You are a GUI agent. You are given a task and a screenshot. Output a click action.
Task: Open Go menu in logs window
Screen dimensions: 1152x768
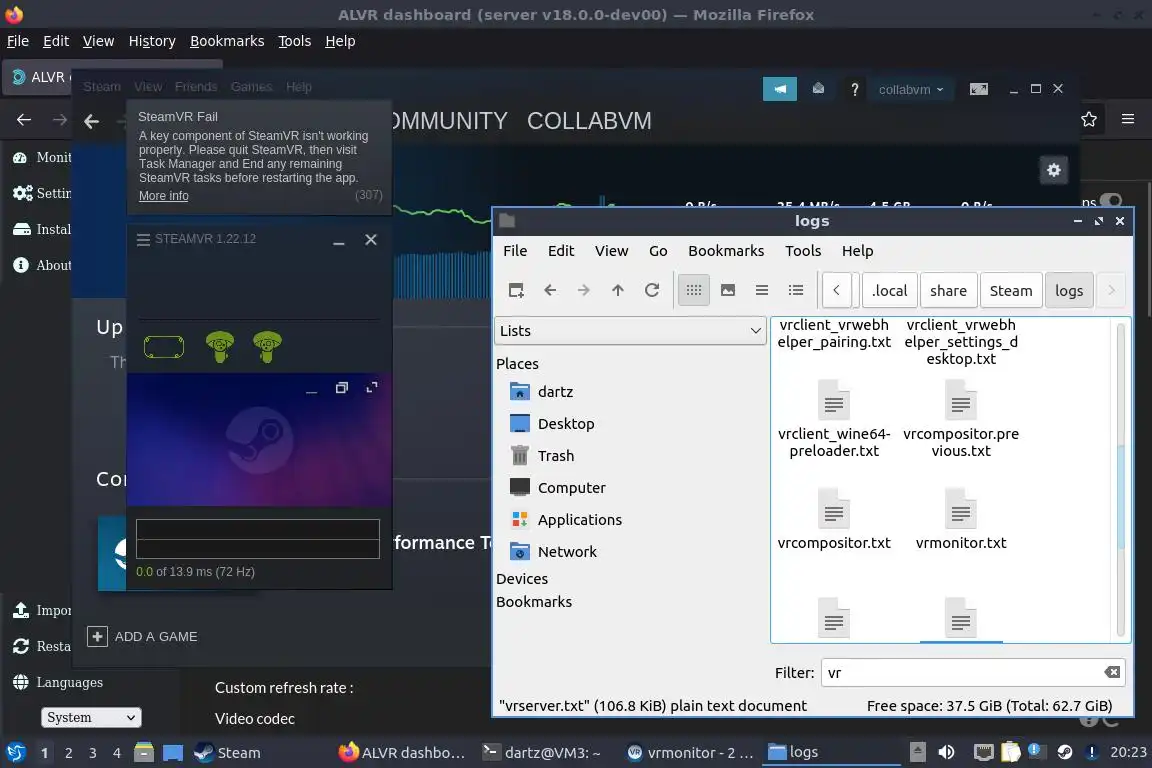coord(658,251)
